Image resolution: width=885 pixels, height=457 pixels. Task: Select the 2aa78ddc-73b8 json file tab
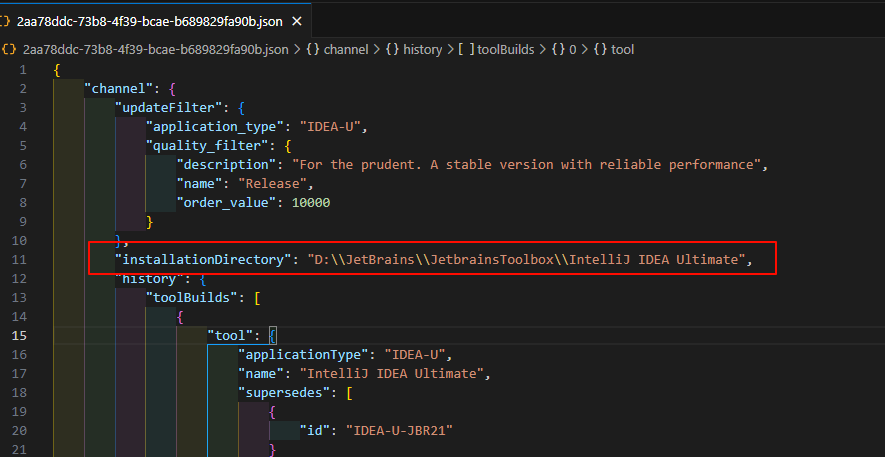(x=156, y=21)
